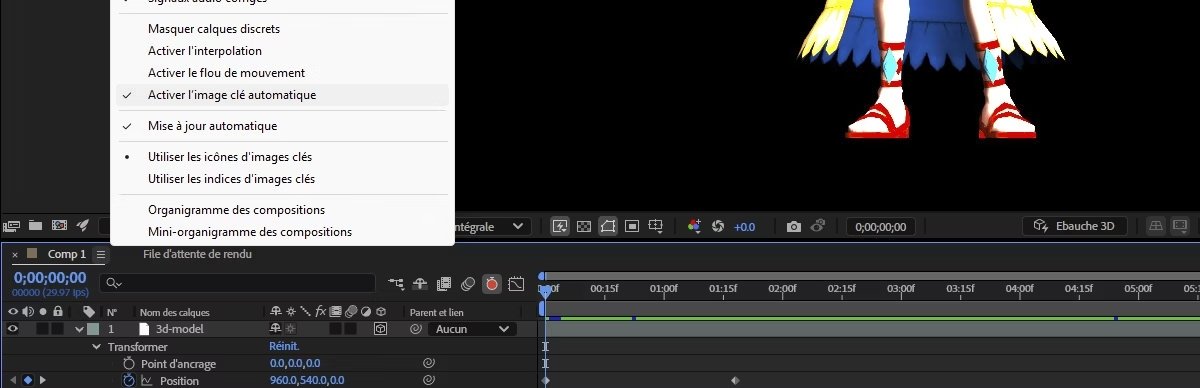
Task: Select the 3d-model layer name
Action: (x=180, y=328)
